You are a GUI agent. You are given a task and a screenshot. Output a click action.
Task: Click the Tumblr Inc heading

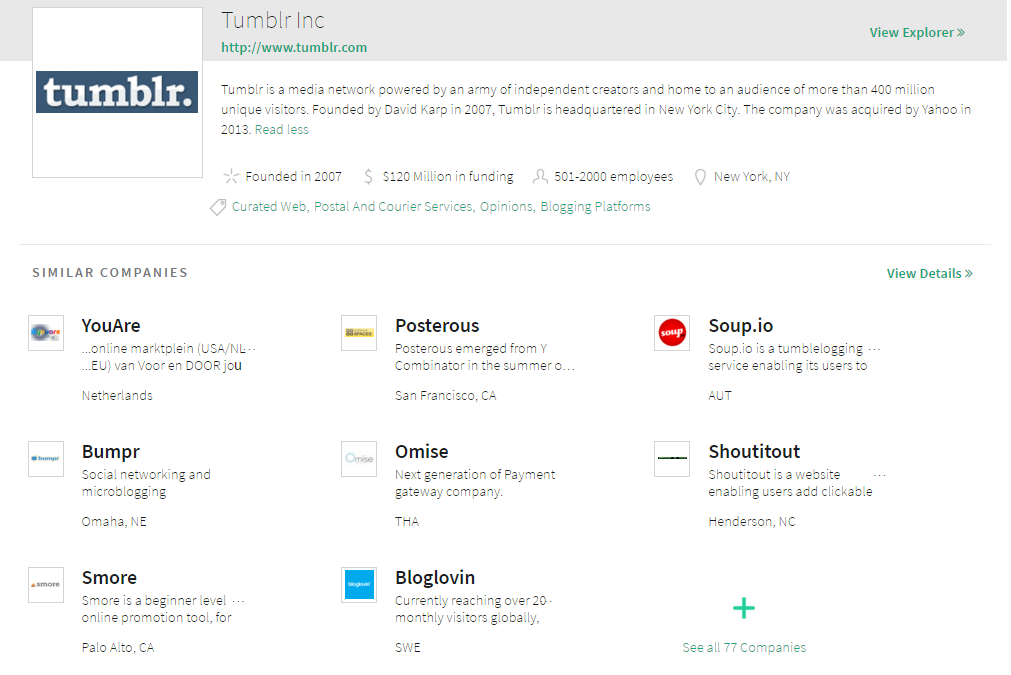point(273,20)
